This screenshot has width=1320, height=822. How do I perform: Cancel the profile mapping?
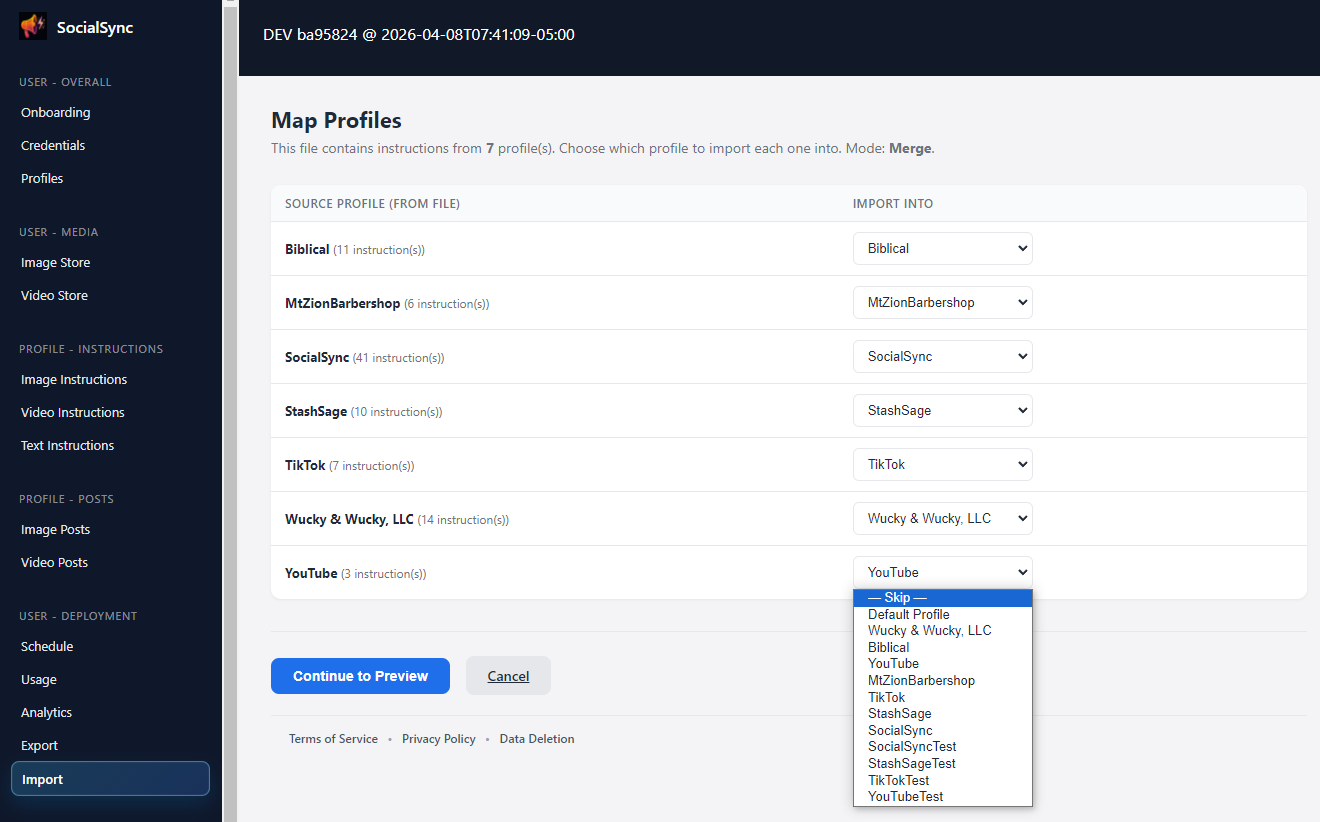pos(508,676)
